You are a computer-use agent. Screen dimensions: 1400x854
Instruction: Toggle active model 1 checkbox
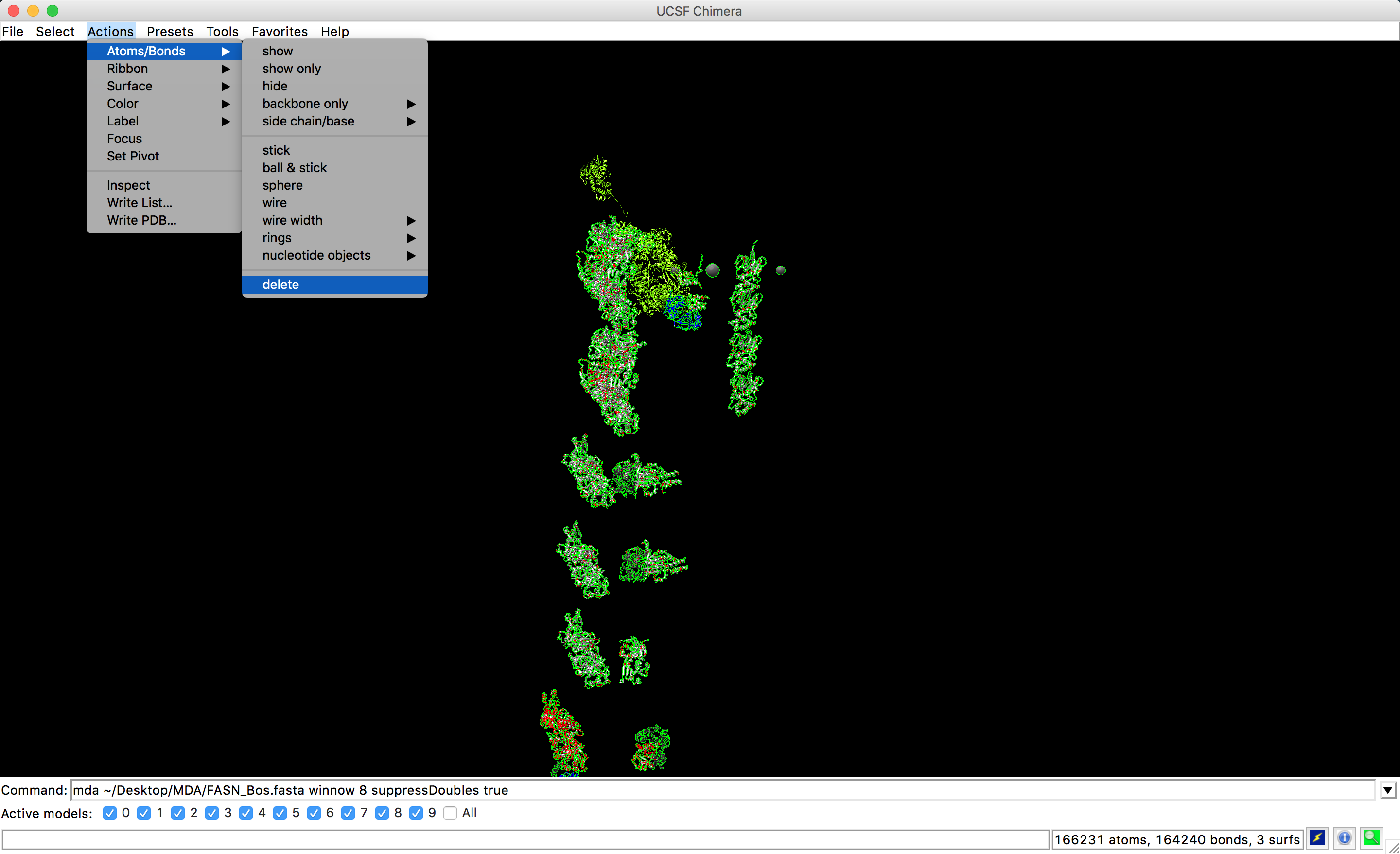coord(144,813)
